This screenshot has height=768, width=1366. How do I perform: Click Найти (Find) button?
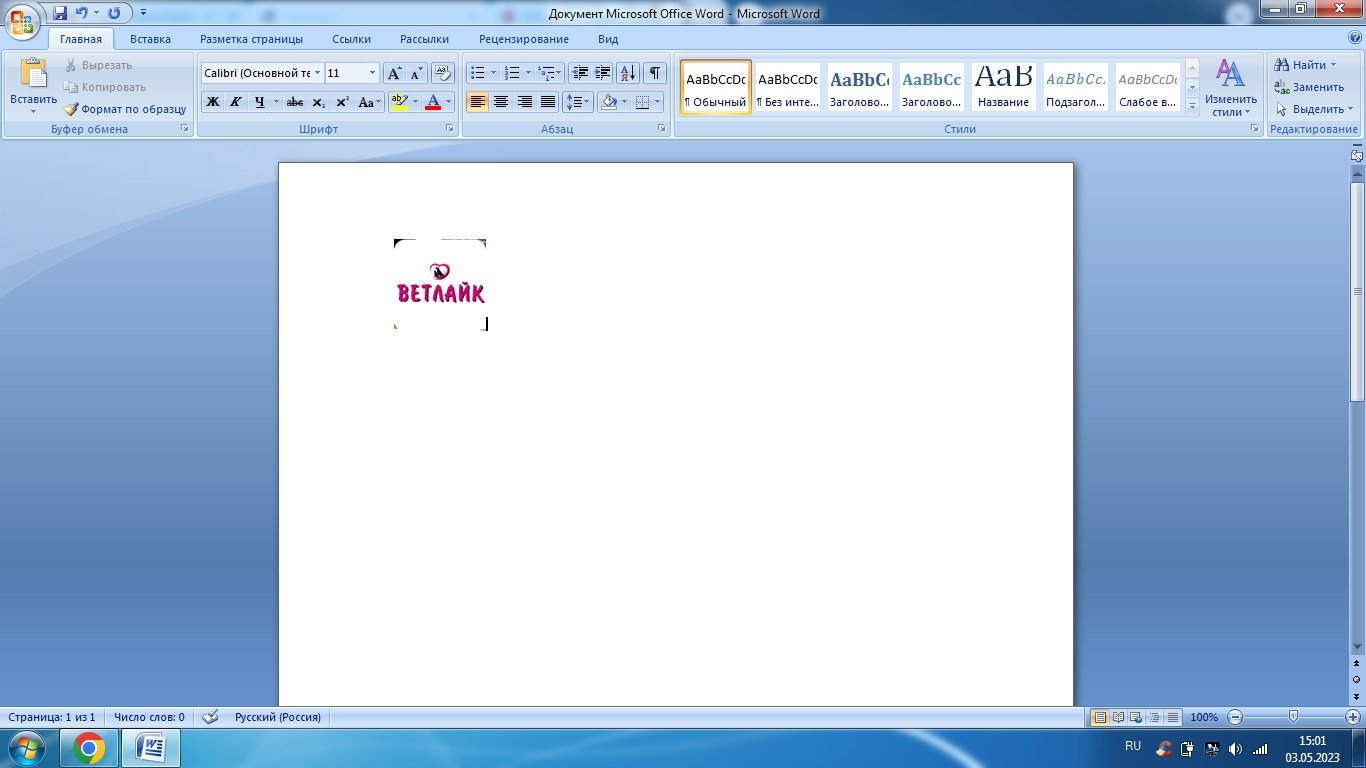[x=1307, y=65]
